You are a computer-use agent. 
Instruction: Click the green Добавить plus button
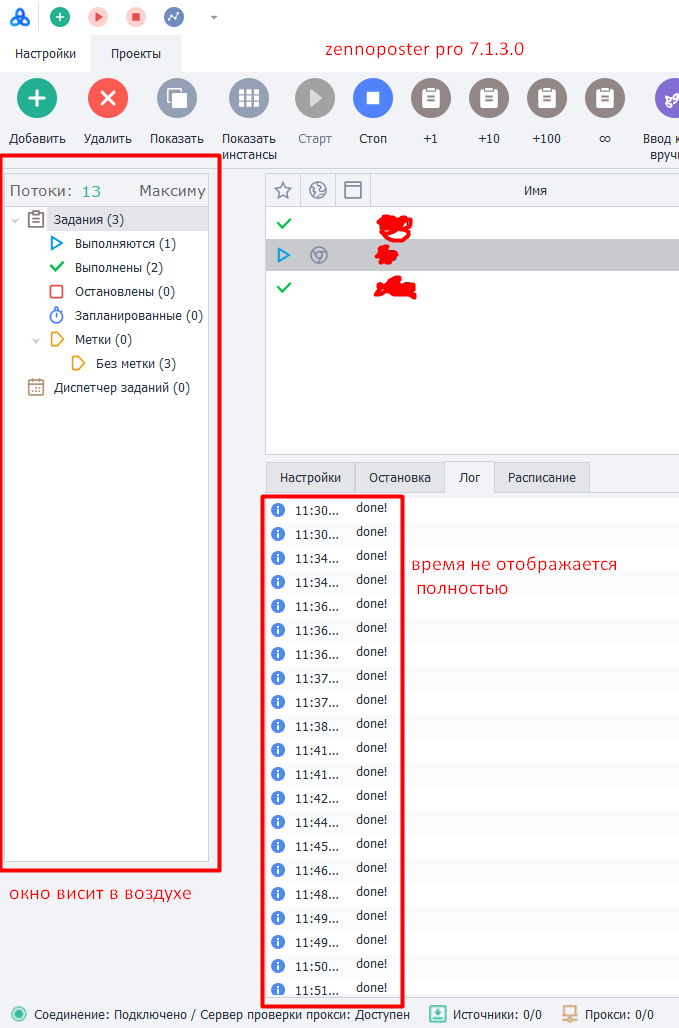[x=37, y=98]
